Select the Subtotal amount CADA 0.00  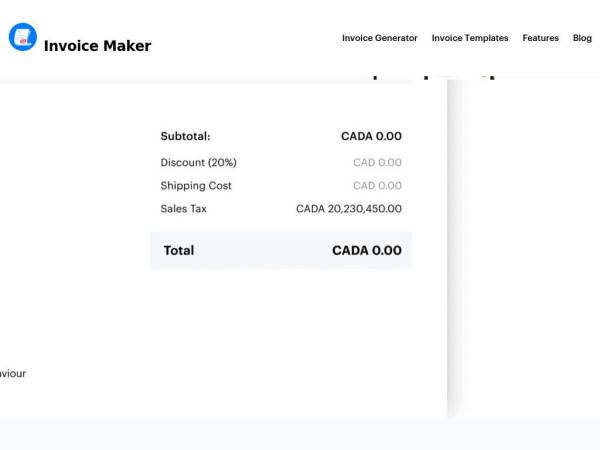click(371, 136)
